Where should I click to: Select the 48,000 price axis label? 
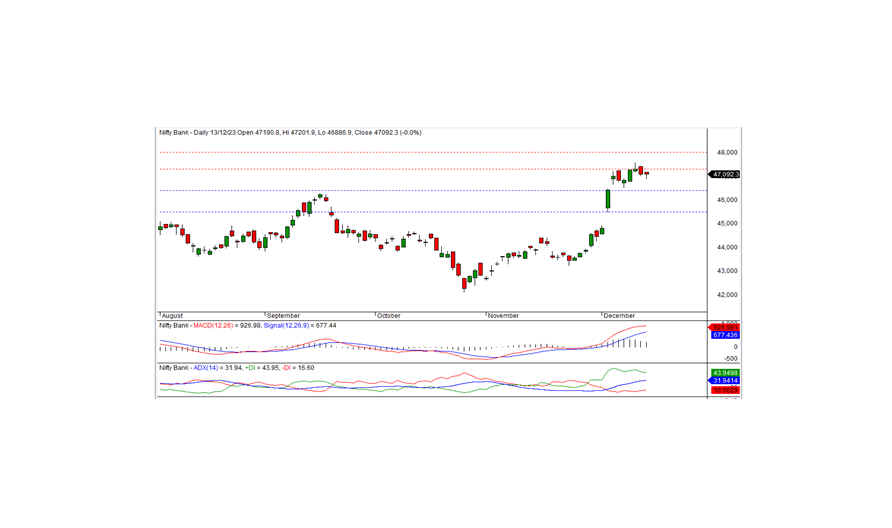(727, 152)
